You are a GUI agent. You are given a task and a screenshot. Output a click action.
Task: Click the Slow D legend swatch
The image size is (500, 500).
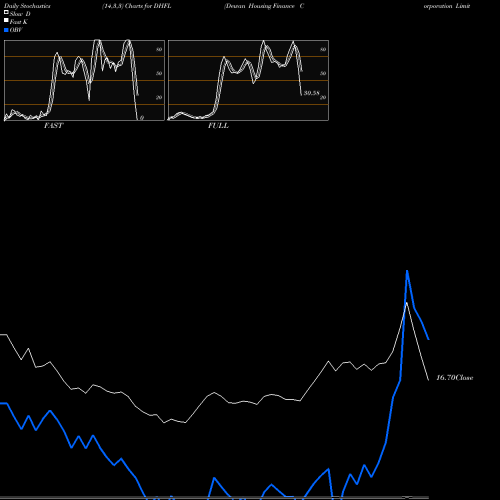click(x=6, y=12)
